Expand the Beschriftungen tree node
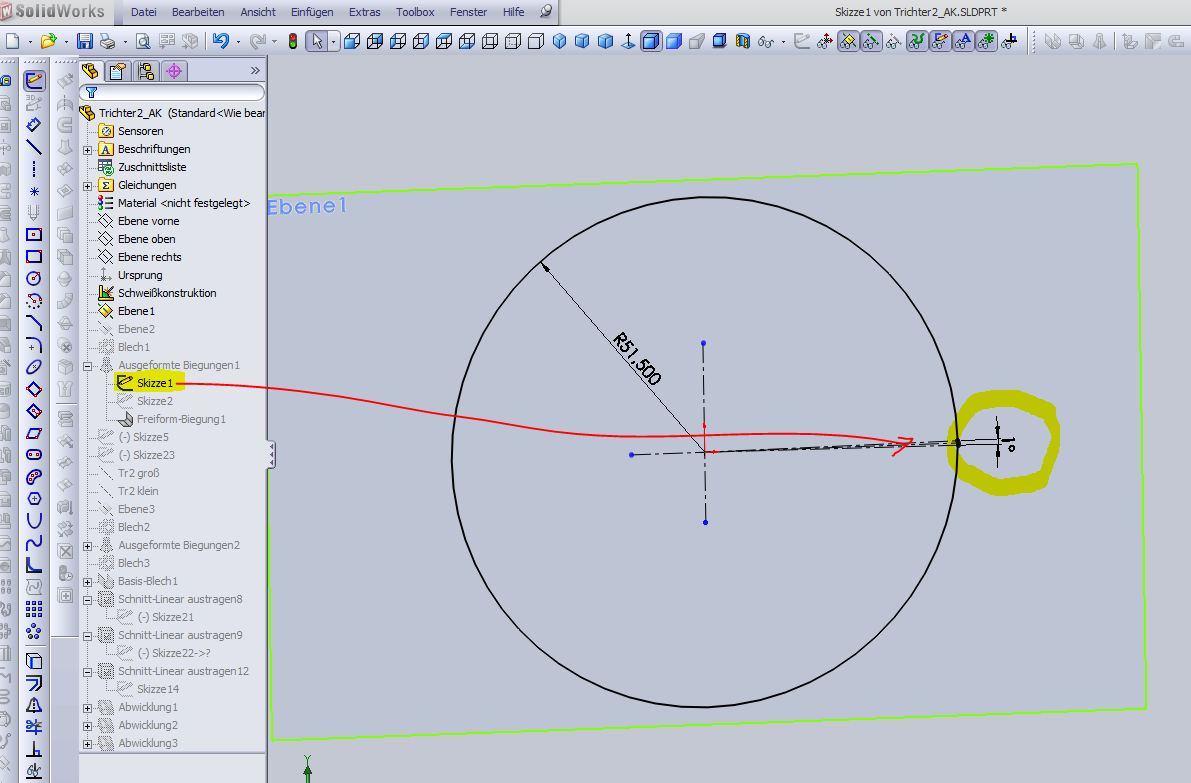The image size is (1191, 783). 88,150
